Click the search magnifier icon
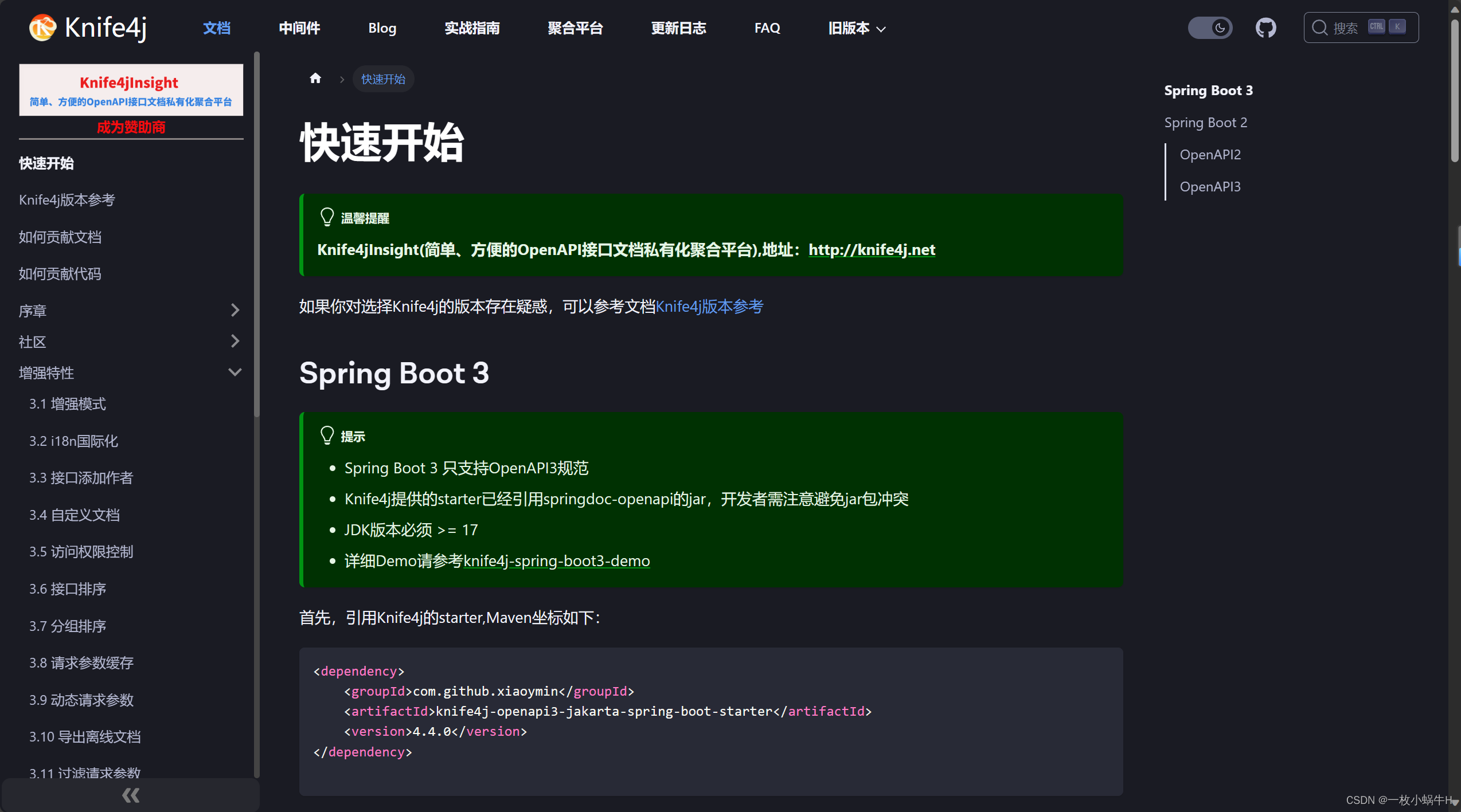The height and width of the screenshot is (812, 1461). (1319, 28)
